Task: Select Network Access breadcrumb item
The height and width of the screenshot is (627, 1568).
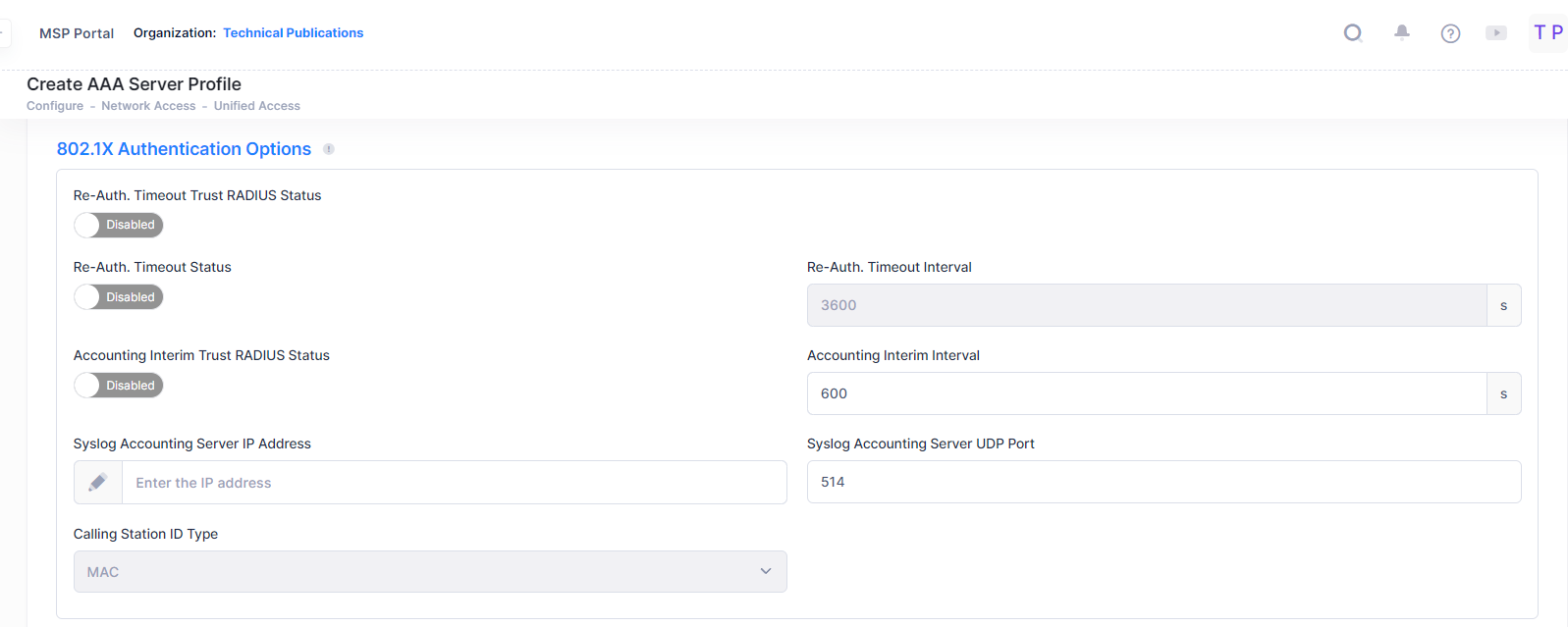Action: pos(148,106)
